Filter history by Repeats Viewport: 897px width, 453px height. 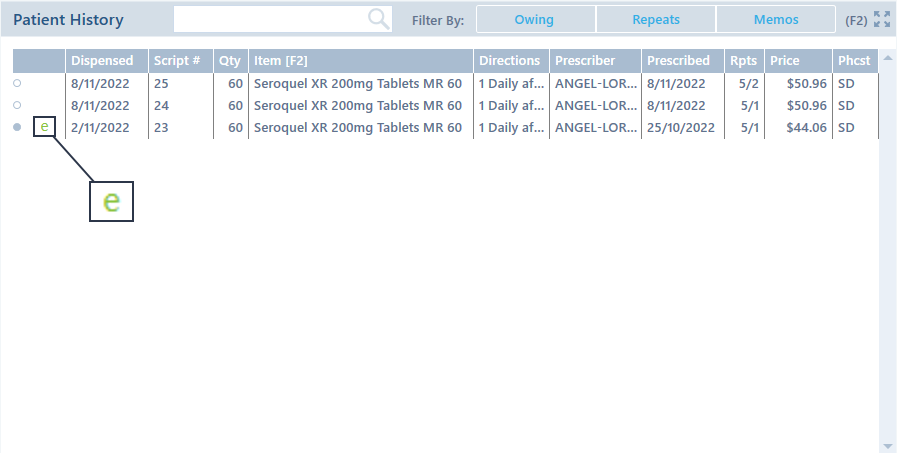(x=655, y=19)
